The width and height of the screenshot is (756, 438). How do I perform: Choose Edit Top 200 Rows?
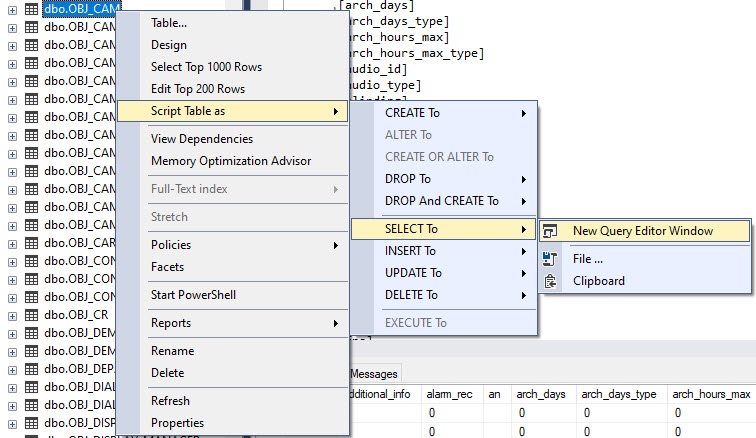coord(198,89)
